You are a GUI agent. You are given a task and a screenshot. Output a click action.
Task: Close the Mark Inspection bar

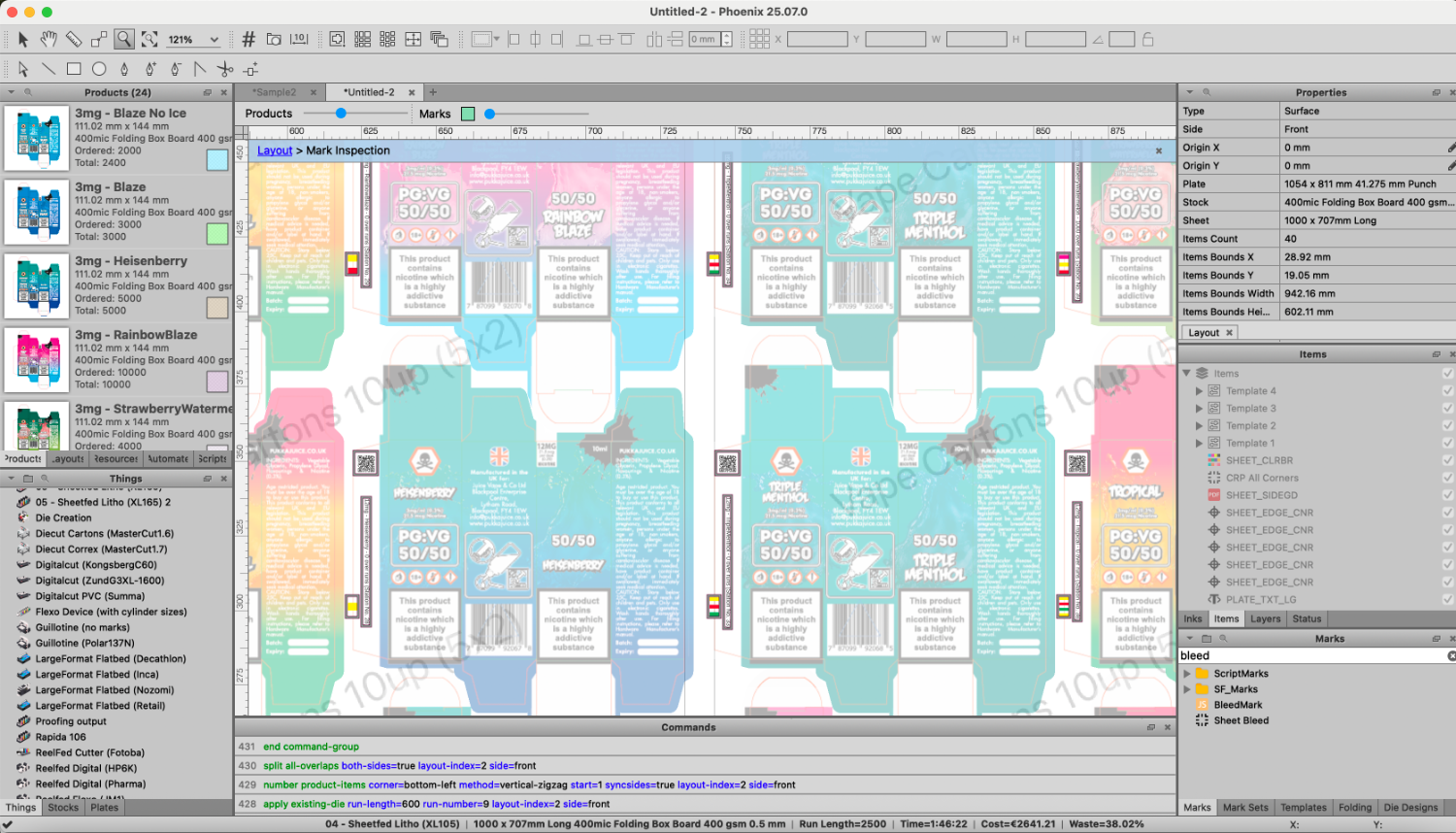coord(1159,150)
